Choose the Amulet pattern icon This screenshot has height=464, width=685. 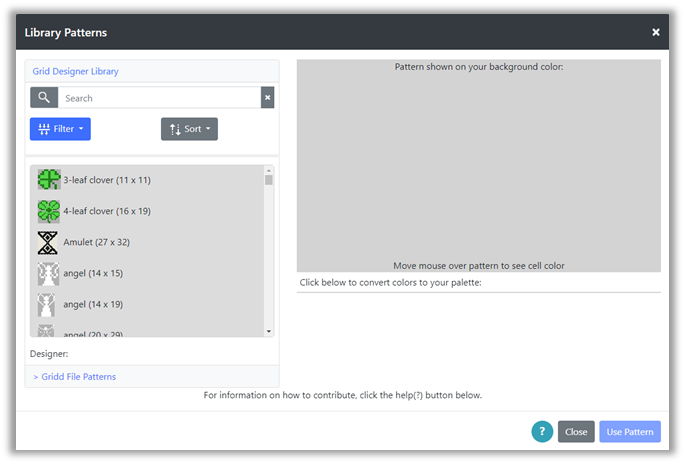coord(48,242)
